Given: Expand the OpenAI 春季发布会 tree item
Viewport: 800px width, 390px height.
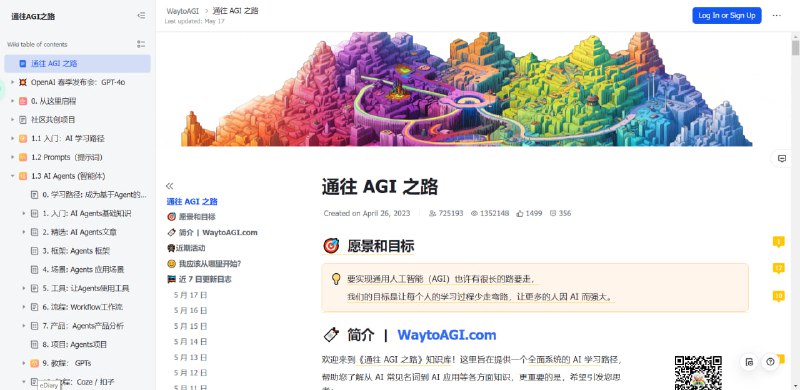Looking at the screenshot, I should coord(12,82).
